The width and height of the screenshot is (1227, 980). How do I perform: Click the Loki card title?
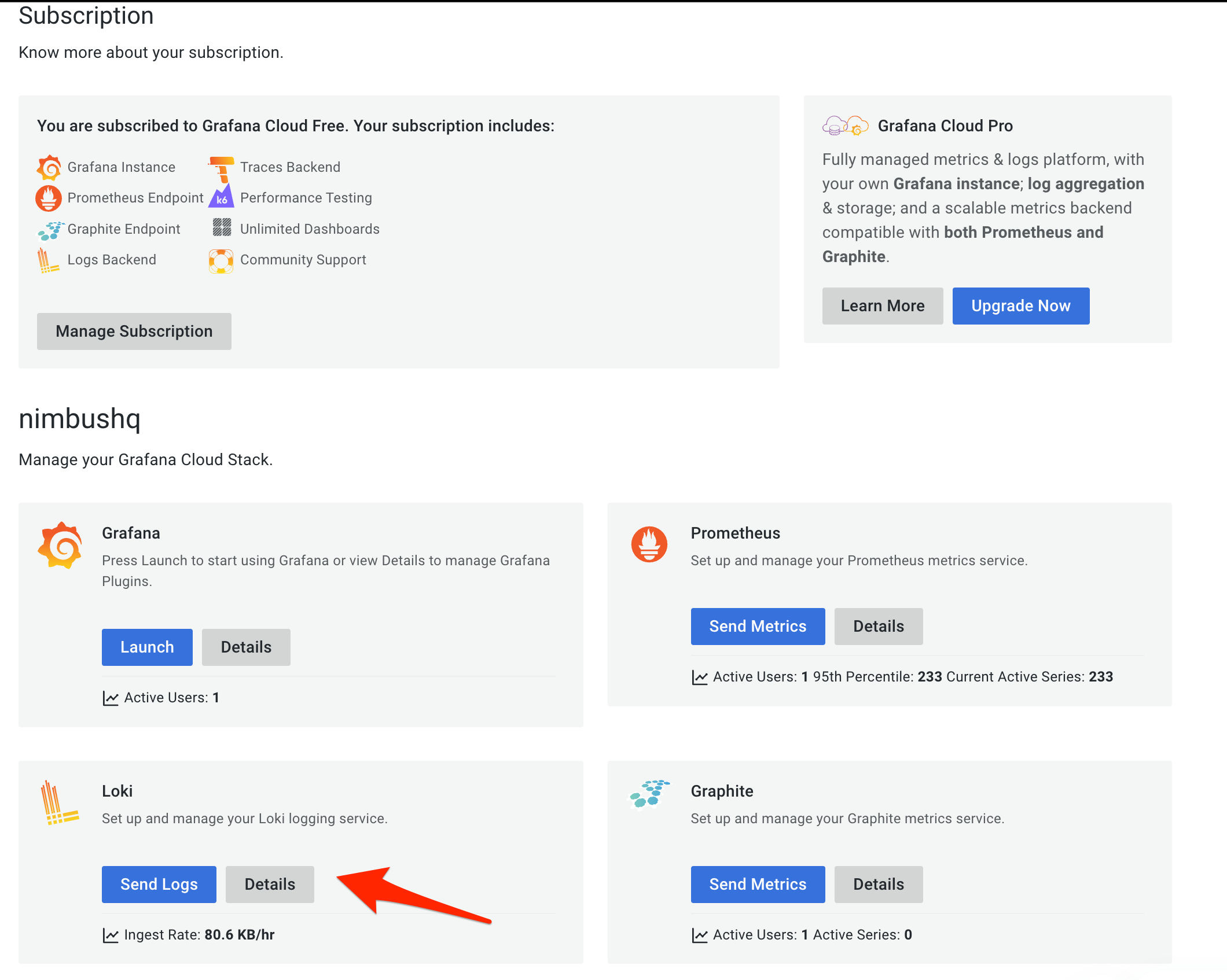click(117, 791)
